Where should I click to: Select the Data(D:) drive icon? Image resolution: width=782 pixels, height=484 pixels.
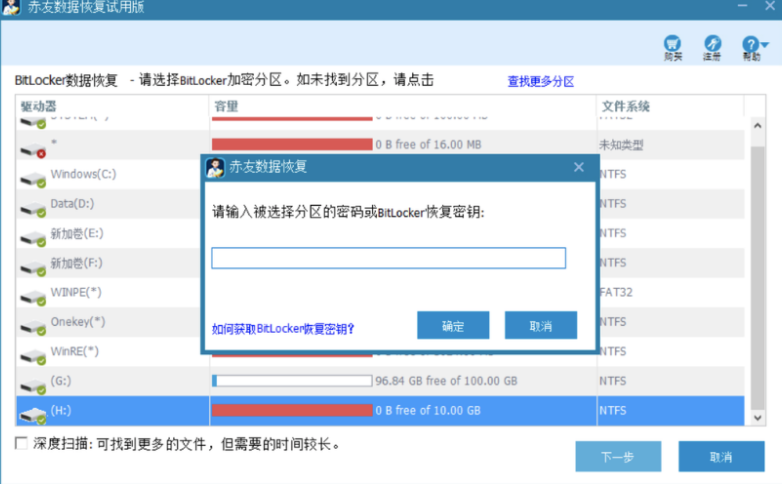[33, 209]
